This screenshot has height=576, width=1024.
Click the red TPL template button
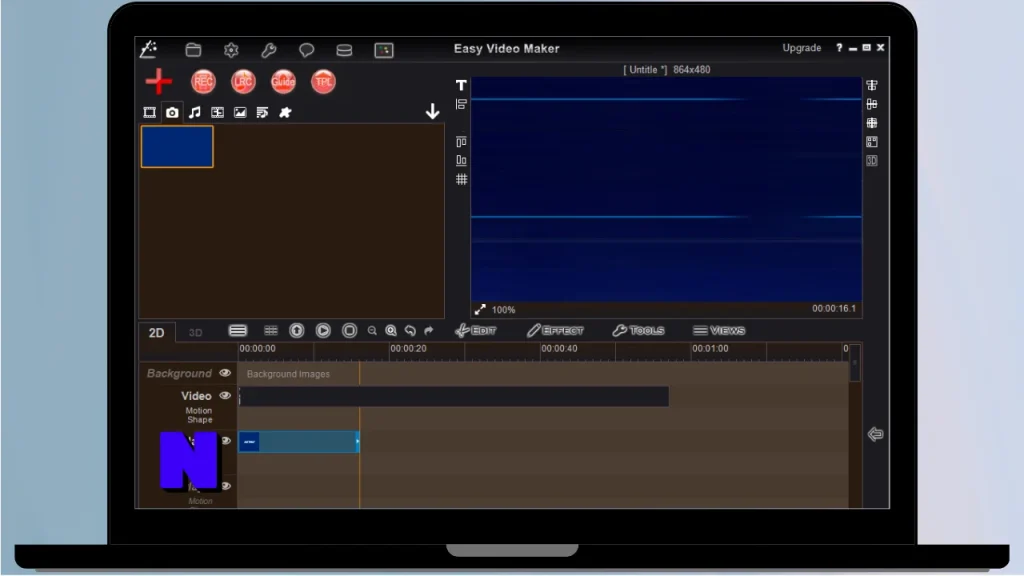[323, 82]
